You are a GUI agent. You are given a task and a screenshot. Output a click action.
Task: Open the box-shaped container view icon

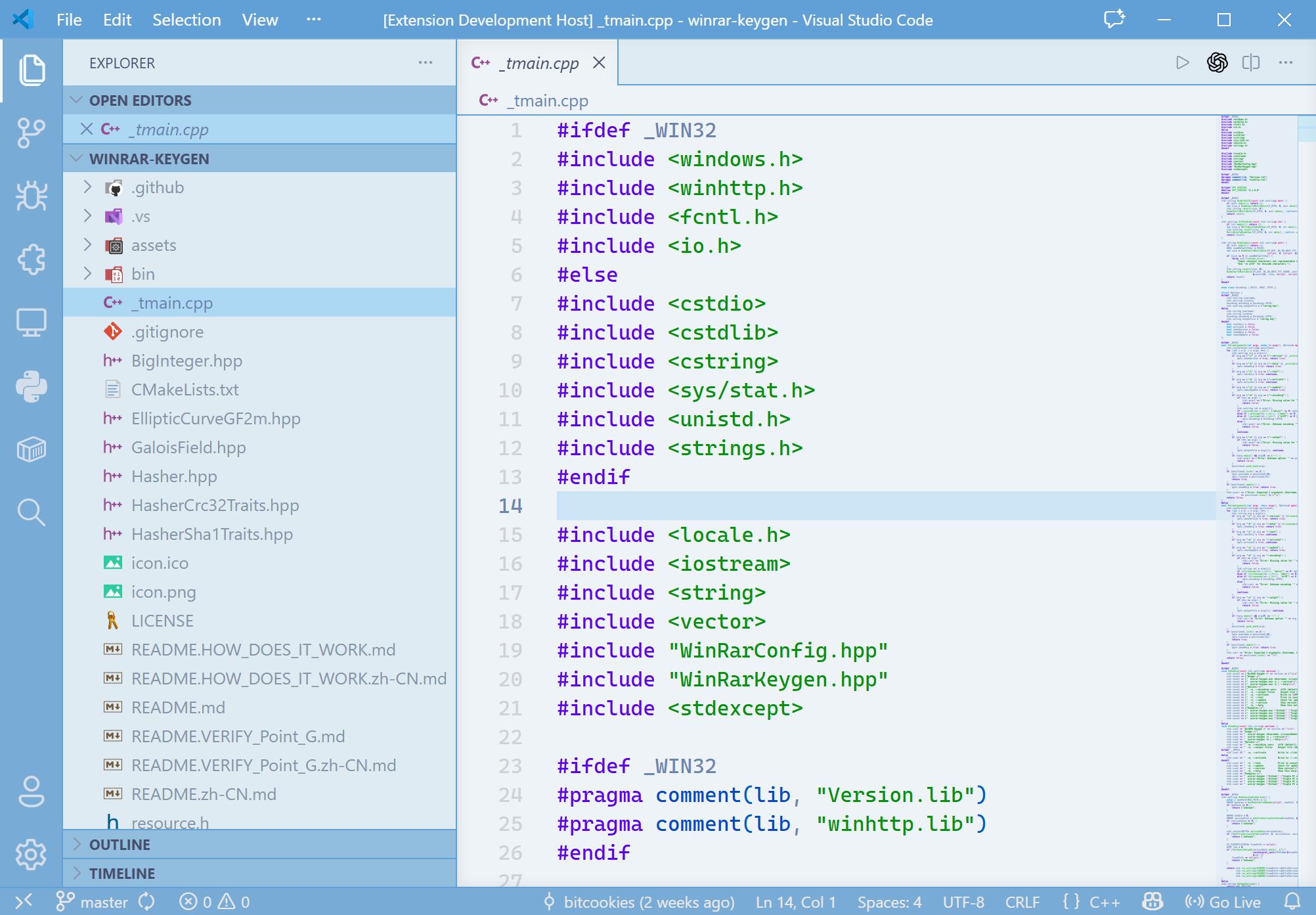pyautogui.click(x=32, y=449)
